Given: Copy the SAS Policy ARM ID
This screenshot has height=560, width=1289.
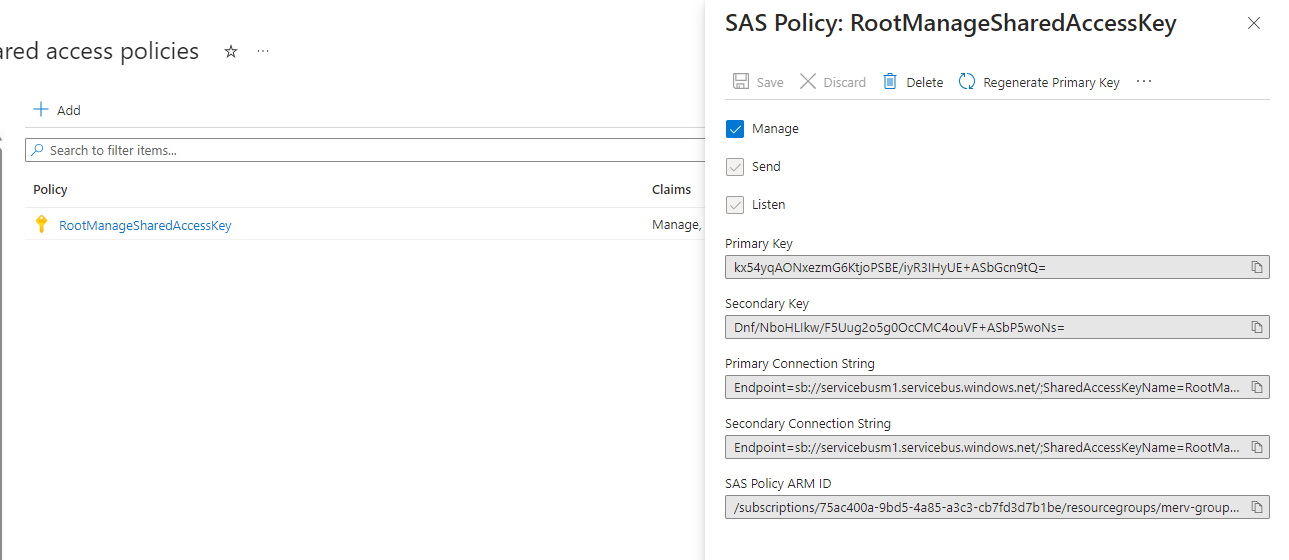Looking at the screenshot, I should pyautogui.click(x=1257, y=507).
